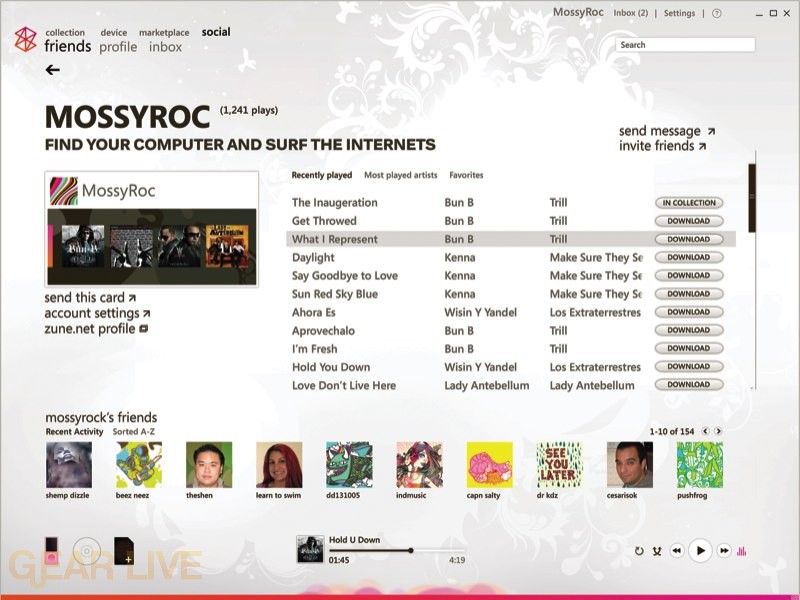Download the song Ahora Es
Screen dimensions: 800x600
[689, 312]
